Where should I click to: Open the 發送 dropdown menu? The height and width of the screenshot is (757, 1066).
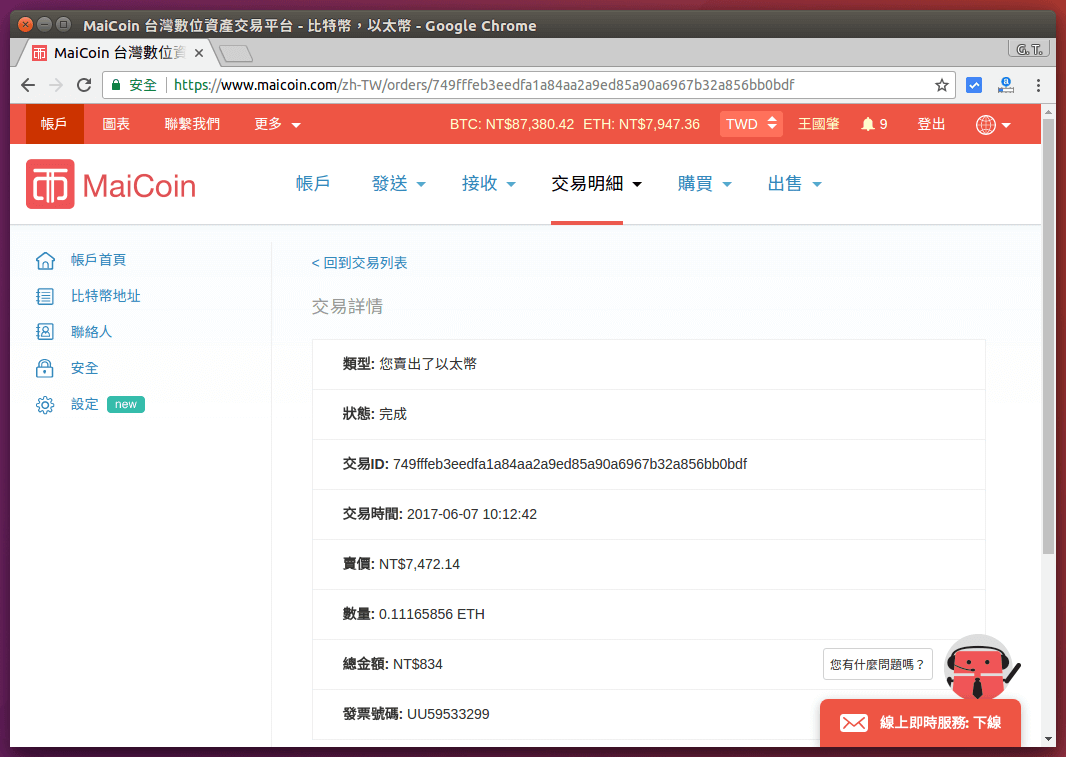(399, 184)
